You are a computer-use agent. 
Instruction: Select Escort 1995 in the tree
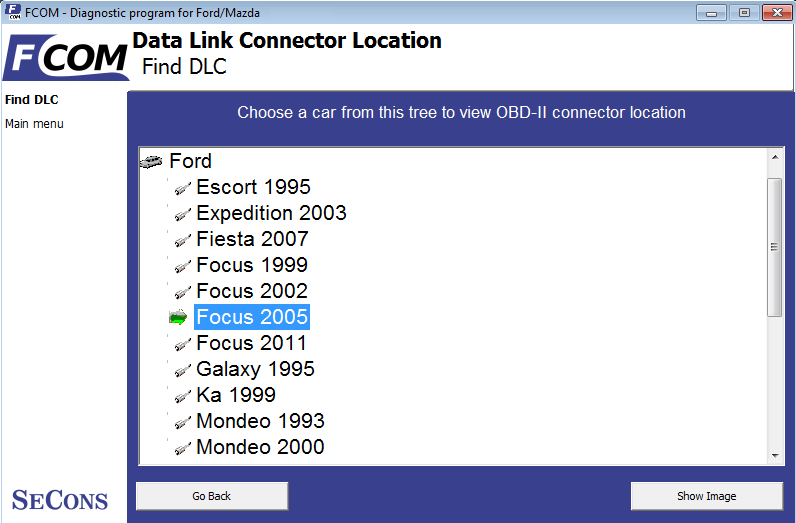click(253, 187)
